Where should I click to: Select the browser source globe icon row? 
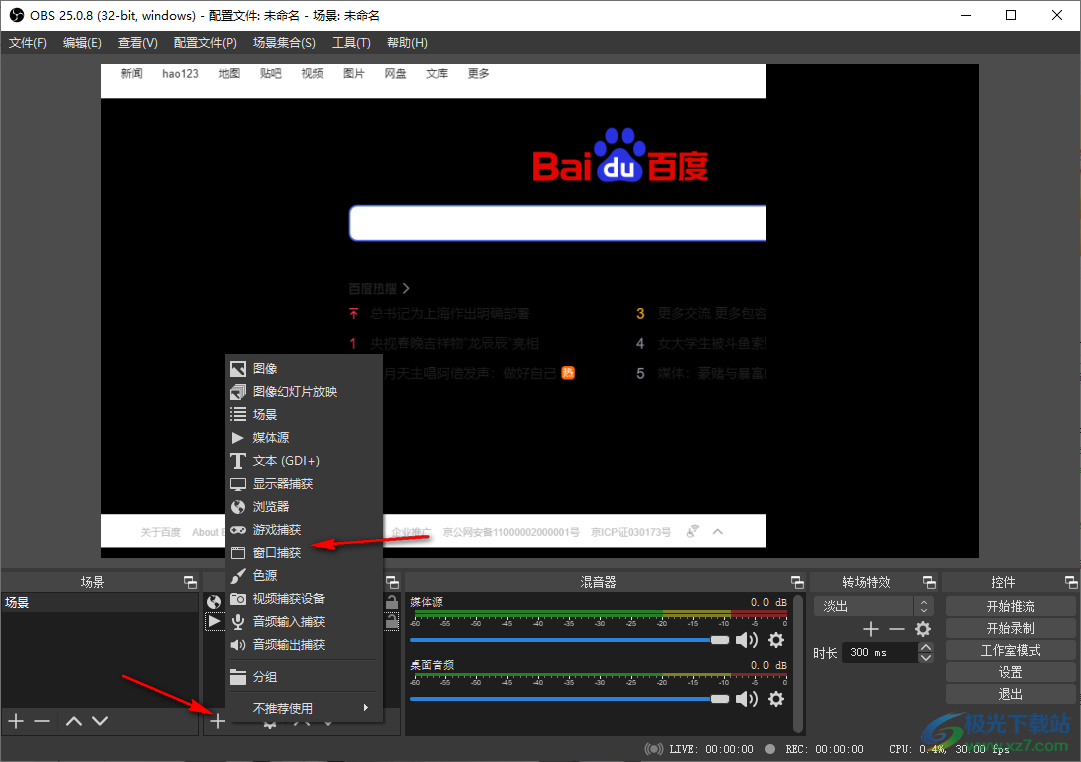[x=214, y=602]
